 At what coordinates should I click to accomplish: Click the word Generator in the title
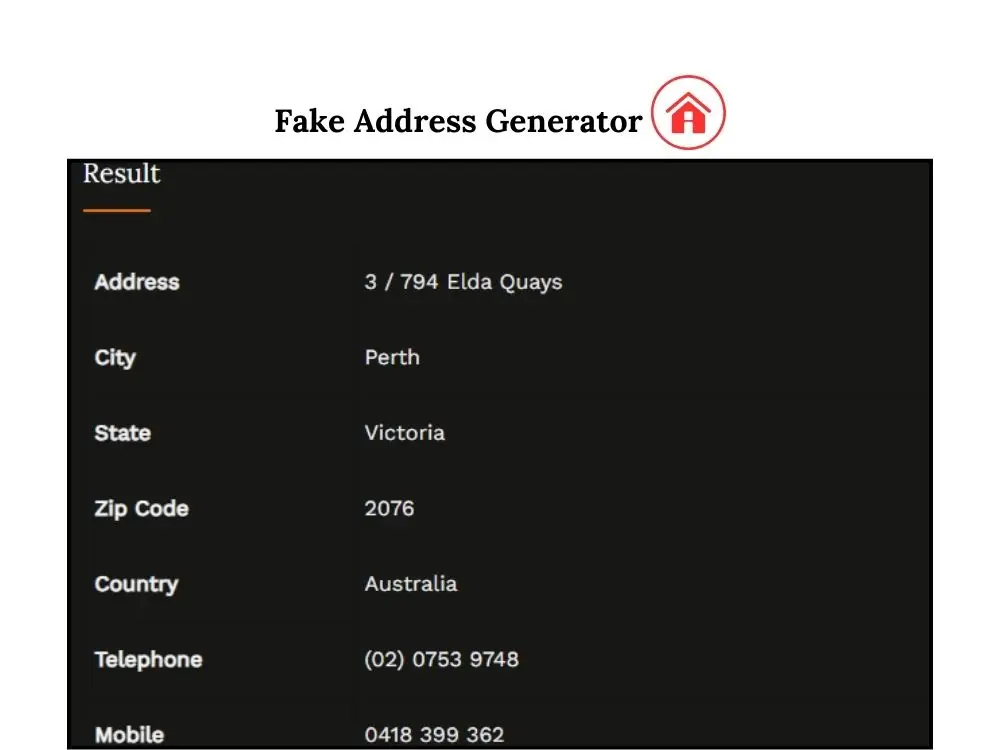point(564,122)
